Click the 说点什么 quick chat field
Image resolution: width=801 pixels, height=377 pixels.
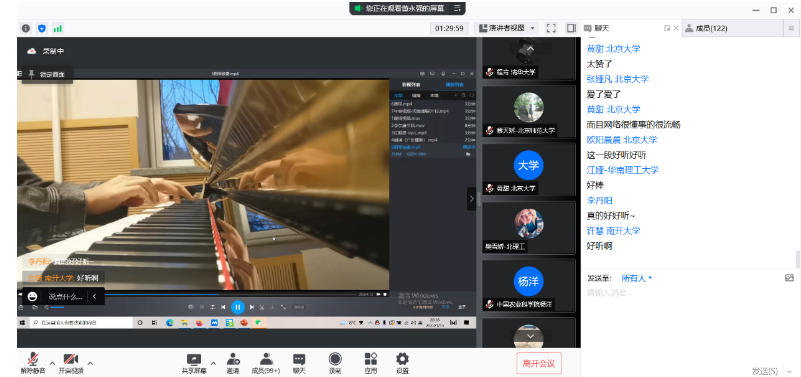65,296
